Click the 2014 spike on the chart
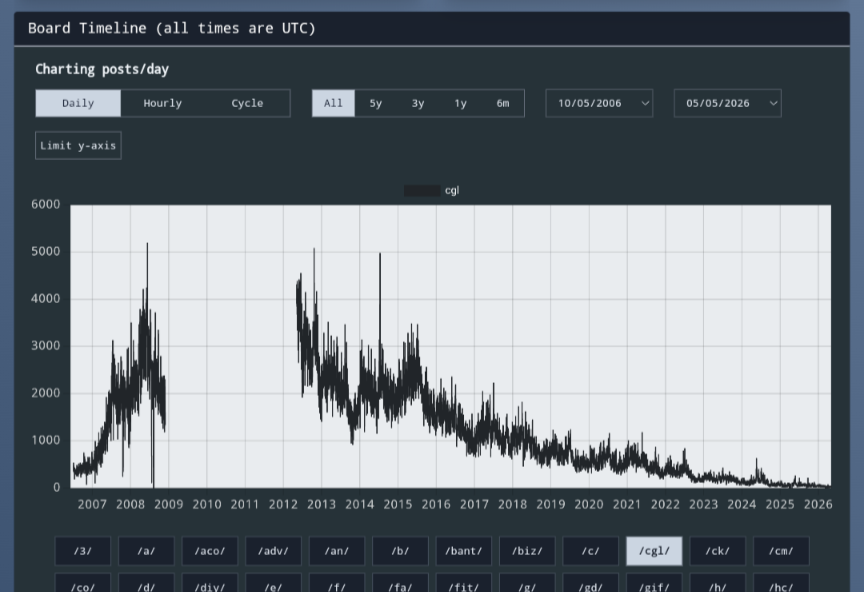This screenshot has height=592, width=864. pos(380,255)
